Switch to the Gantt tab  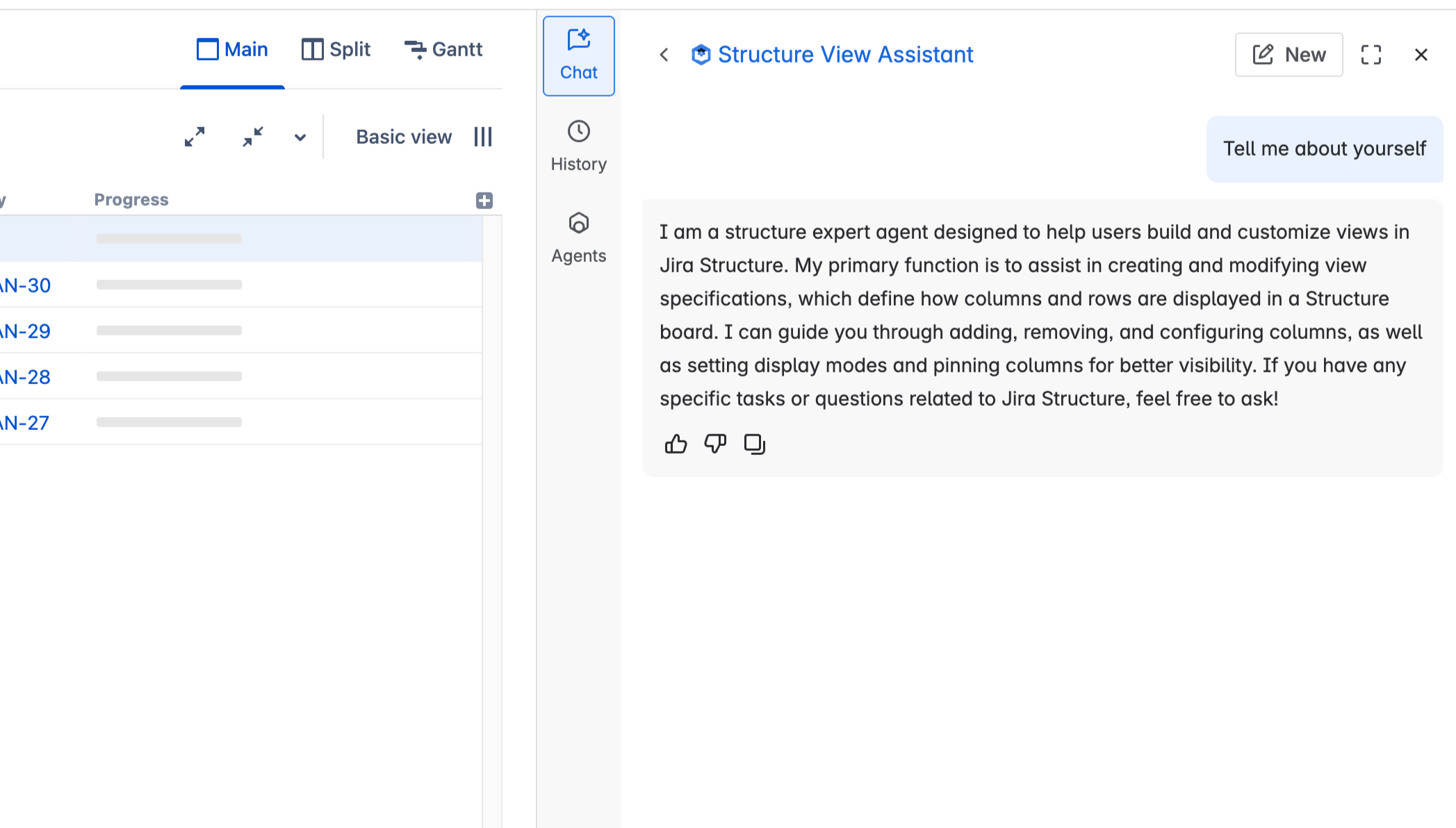pyautogui.click(x=443, y=49)
